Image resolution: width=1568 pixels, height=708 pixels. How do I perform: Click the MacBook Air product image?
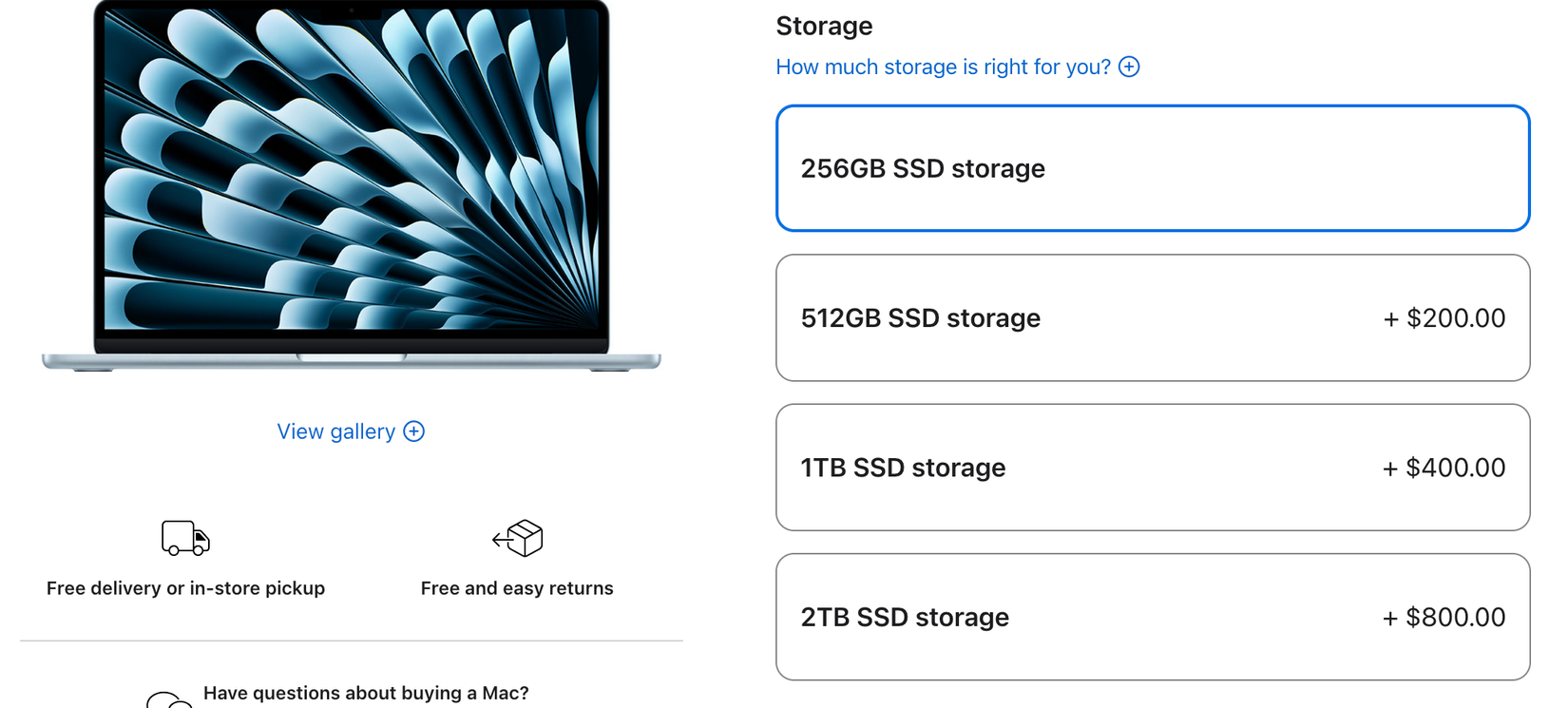tap(351, 185)
